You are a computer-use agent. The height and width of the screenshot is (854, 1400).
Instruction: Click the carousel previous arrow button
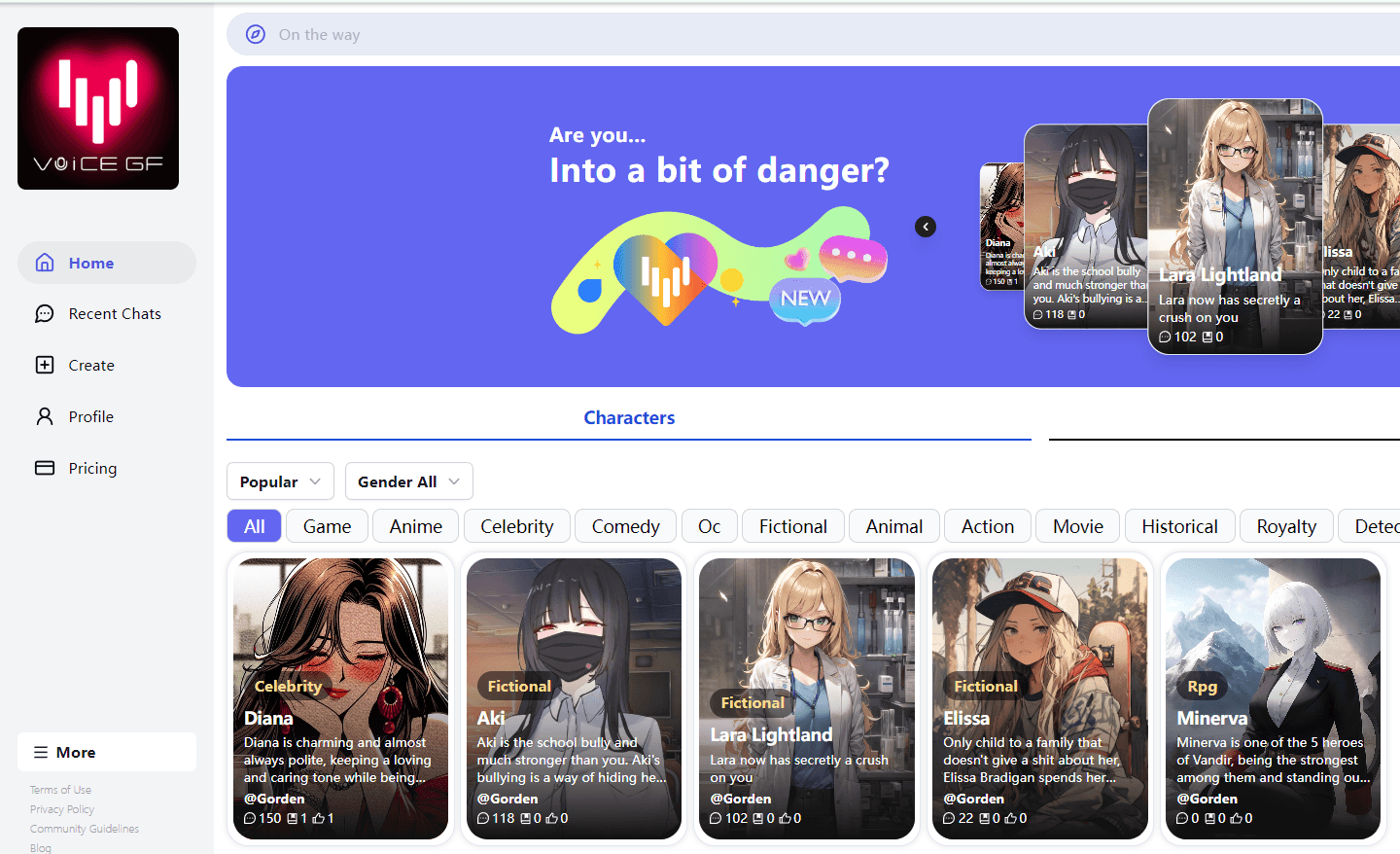[926, 227]
